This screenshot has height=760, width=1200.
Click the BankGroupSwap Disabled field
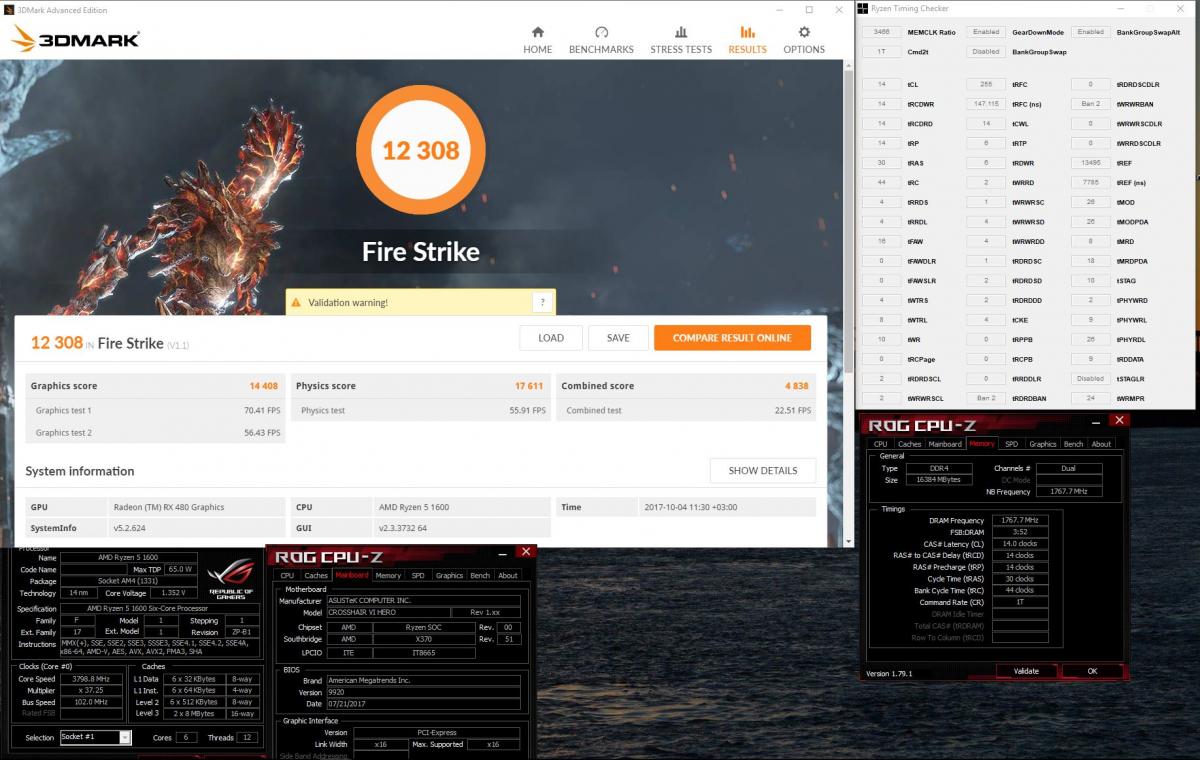[x=986, y=51]
